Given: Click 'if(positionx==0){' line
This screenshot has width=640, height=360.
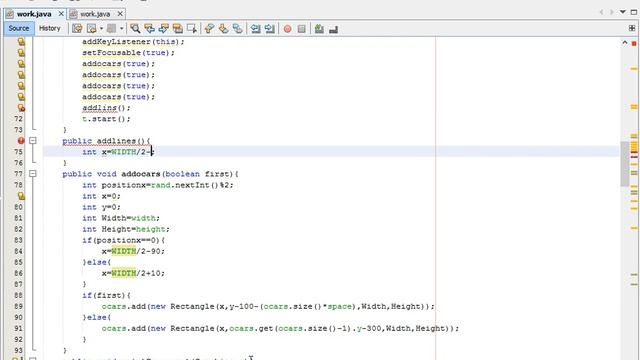Looking at the screenshot, I should (x=123, y=240).
